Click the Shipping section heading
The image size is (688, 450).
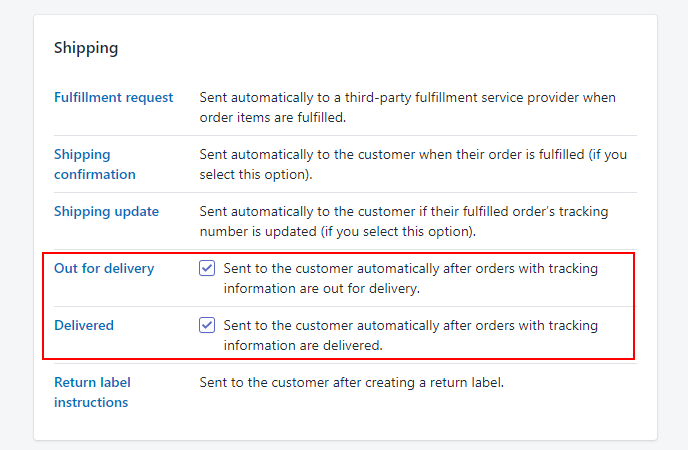tap(86, 48)
